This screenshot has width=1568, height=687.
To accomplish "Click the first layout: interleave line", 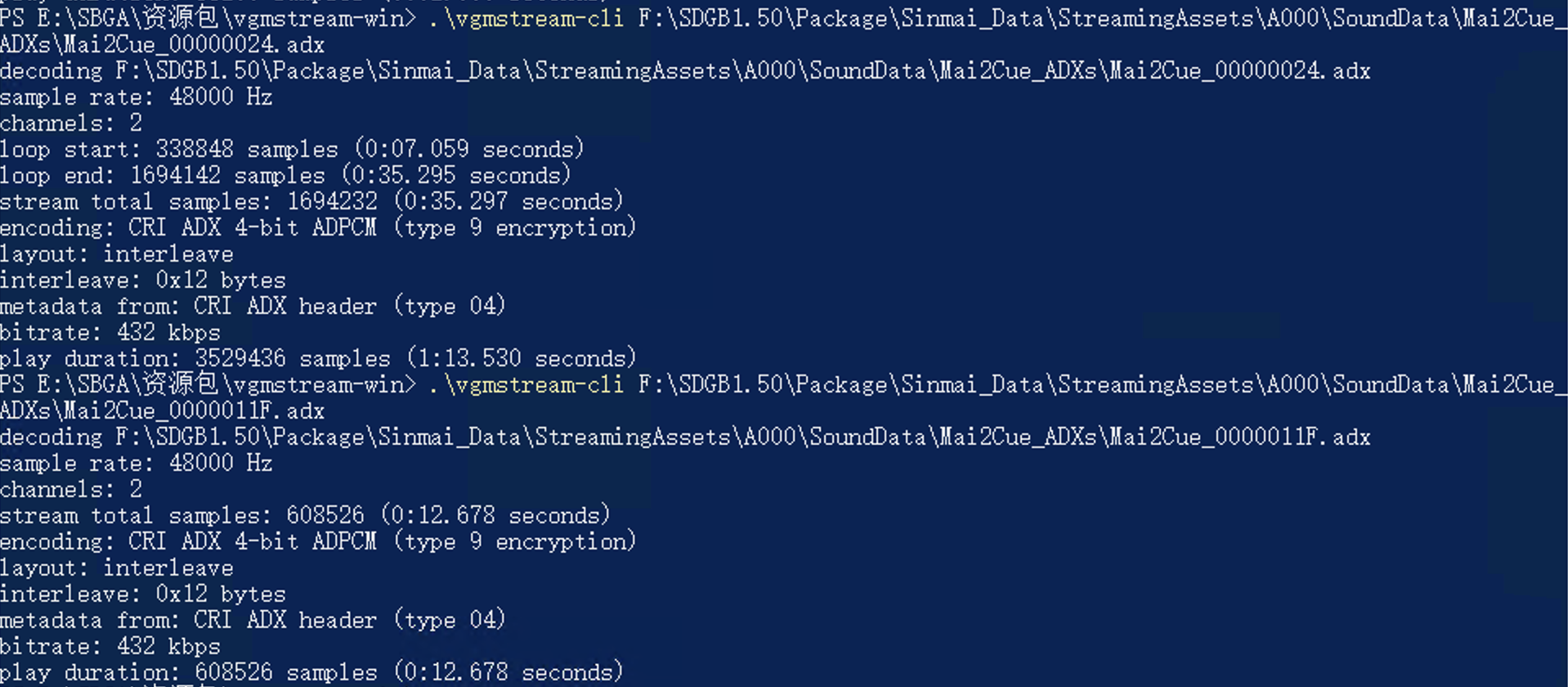I will tap(117, 254).
